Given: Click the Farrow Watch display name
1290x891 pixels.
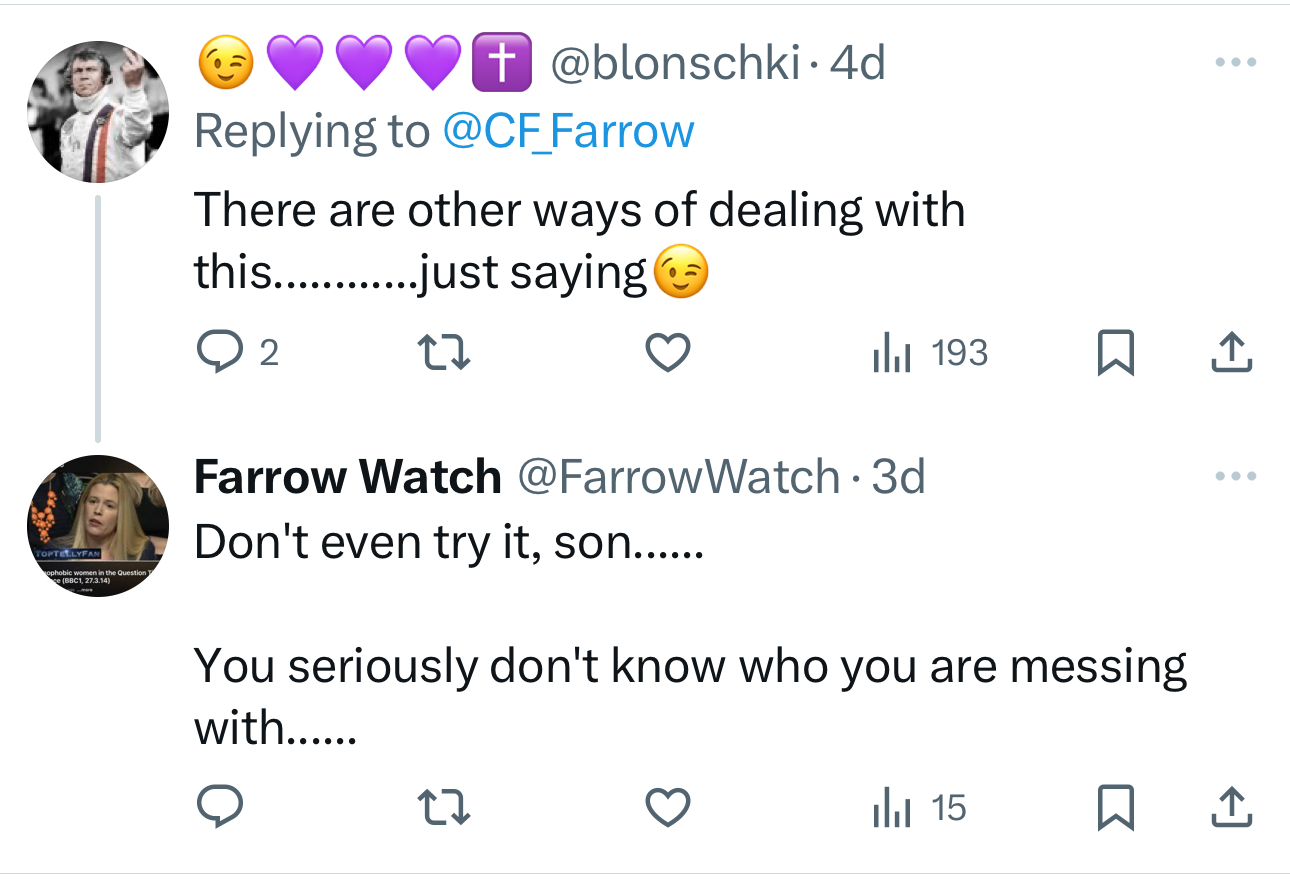Looking at the screenshot, I should pyautogui.click(x=347, y=477).
